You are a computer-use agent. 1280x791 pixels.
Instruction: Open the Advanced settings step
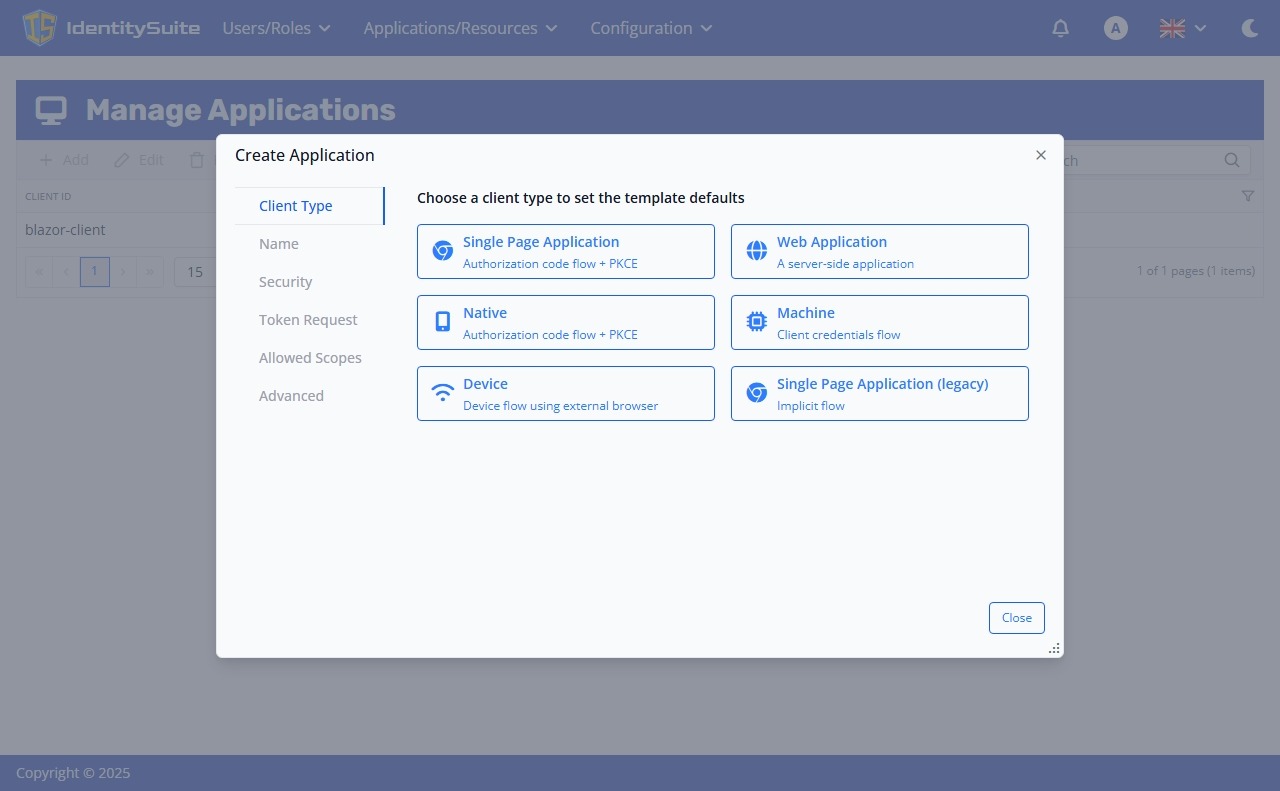(x=291, y=395)
